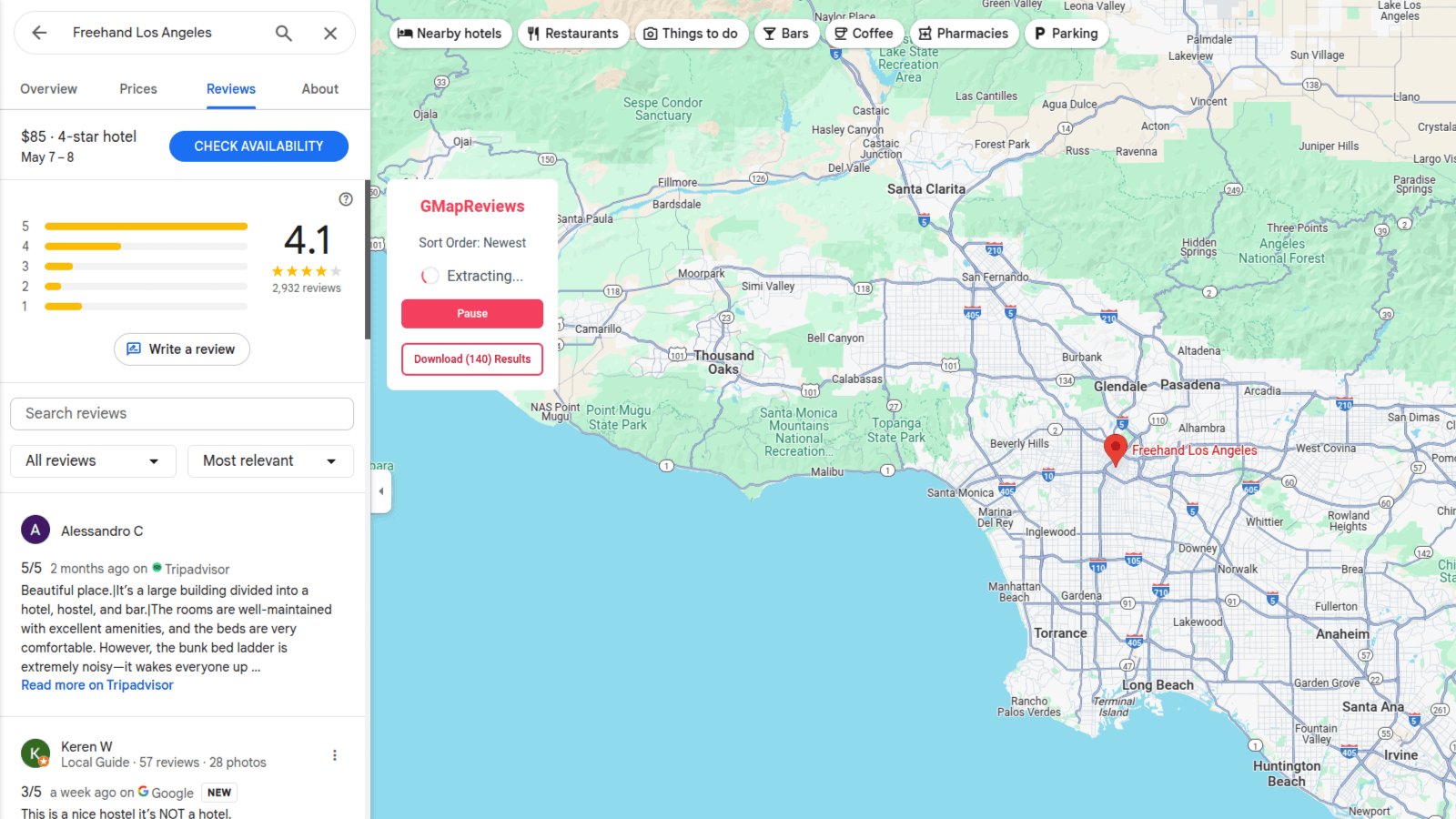
Task: Collapse the side panel arrow
Action: [x=381, y=491]
